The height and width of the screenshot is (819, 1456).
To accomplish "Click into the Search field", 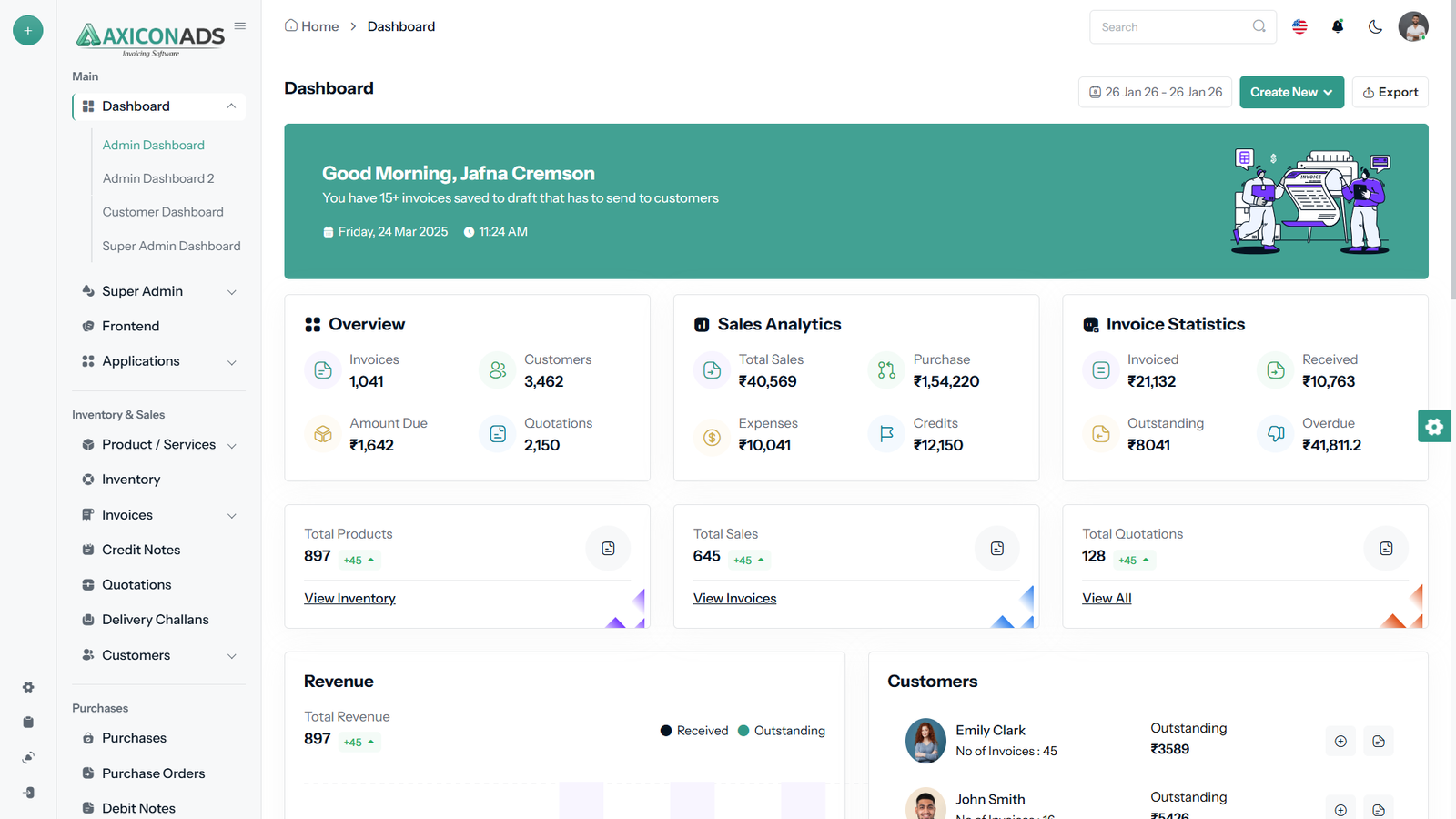I will coord(1172,27).
